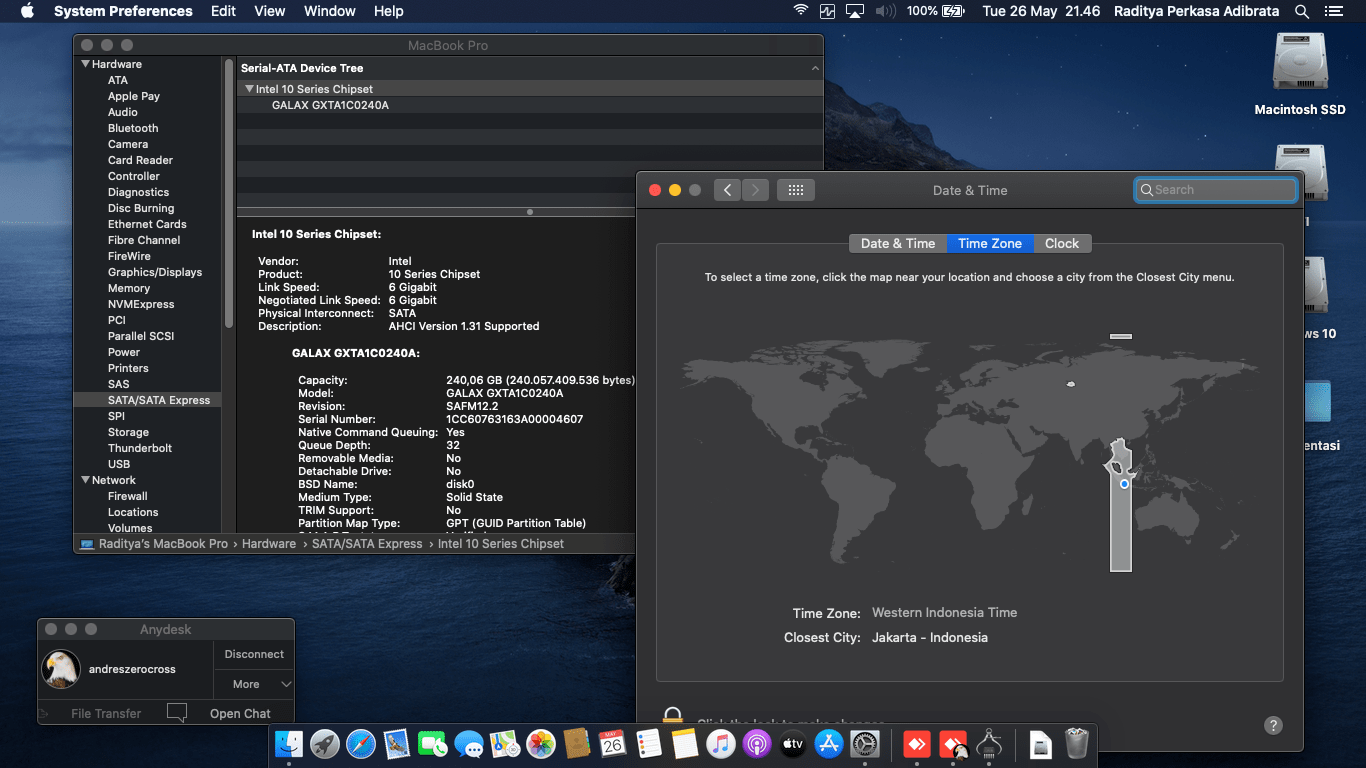
Task: Open the Trash in the Dock
Action: [x=1077, y=744]
